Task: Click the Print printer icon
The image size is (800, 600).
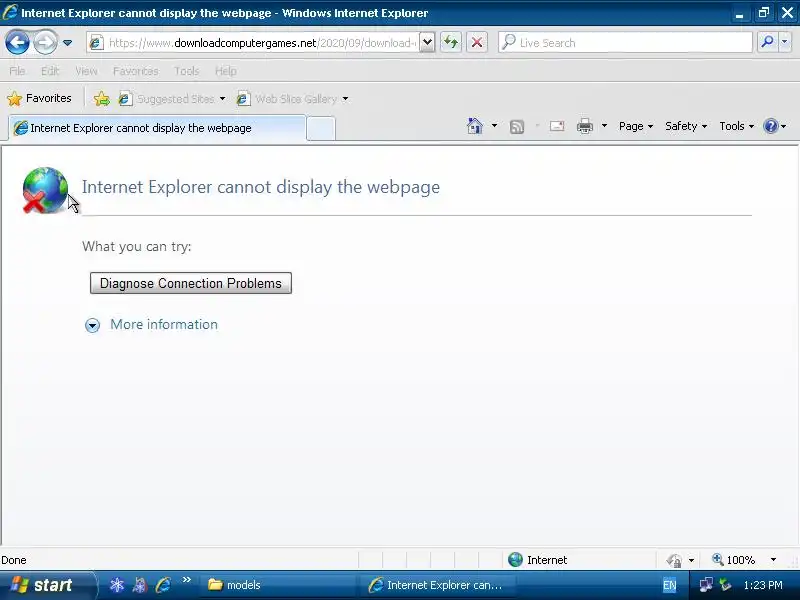Action: click(x=585, y=126)
